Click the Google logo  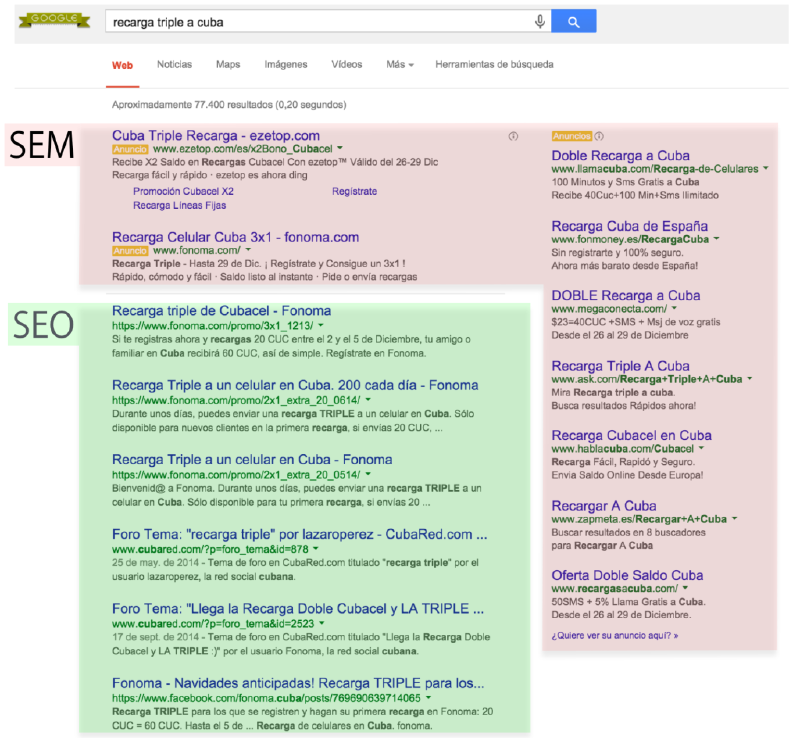click(x=54, y=20)
